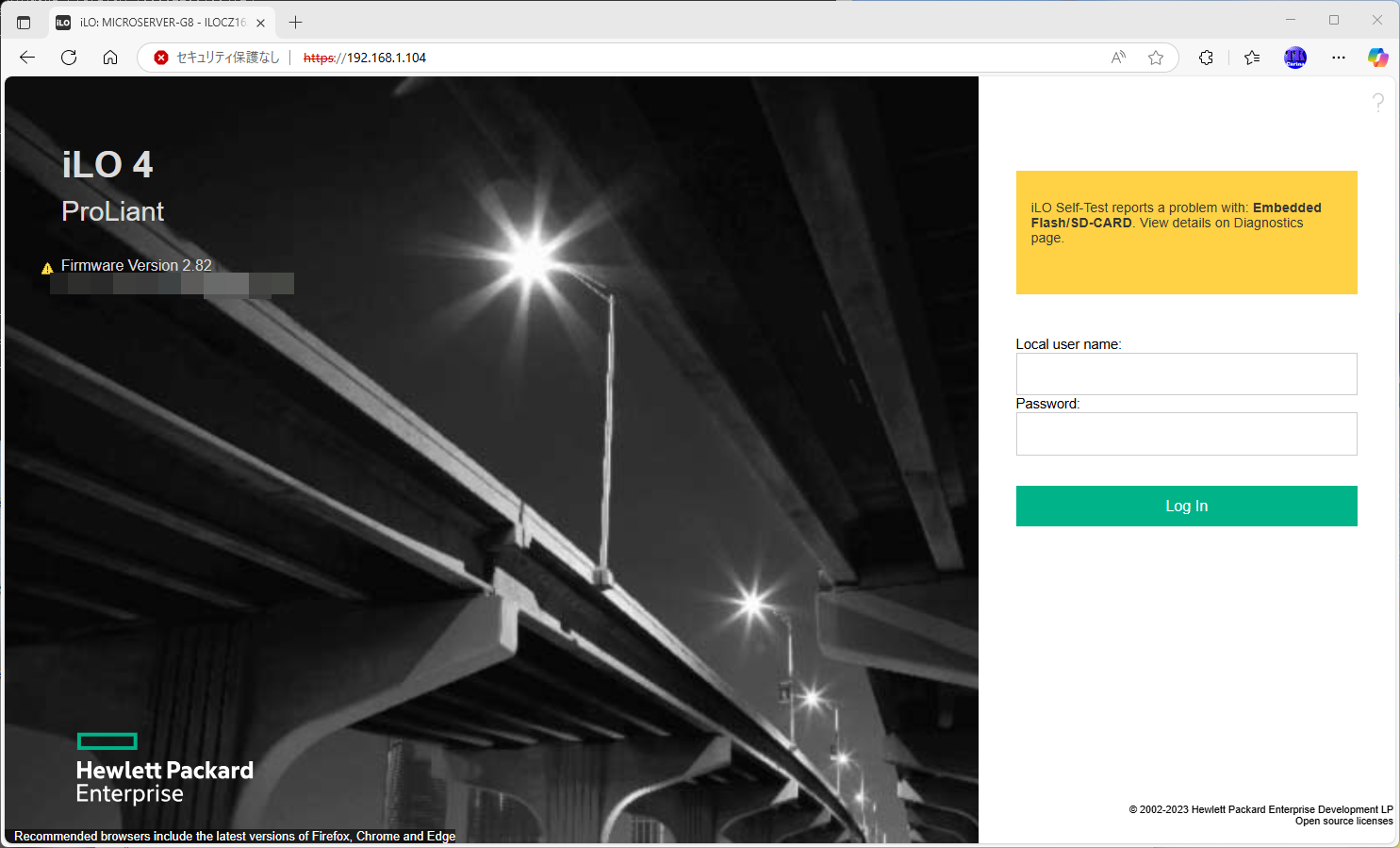Open the browser tab actions icon
This screenshot has height=848, width=1400.
[24, 23]
